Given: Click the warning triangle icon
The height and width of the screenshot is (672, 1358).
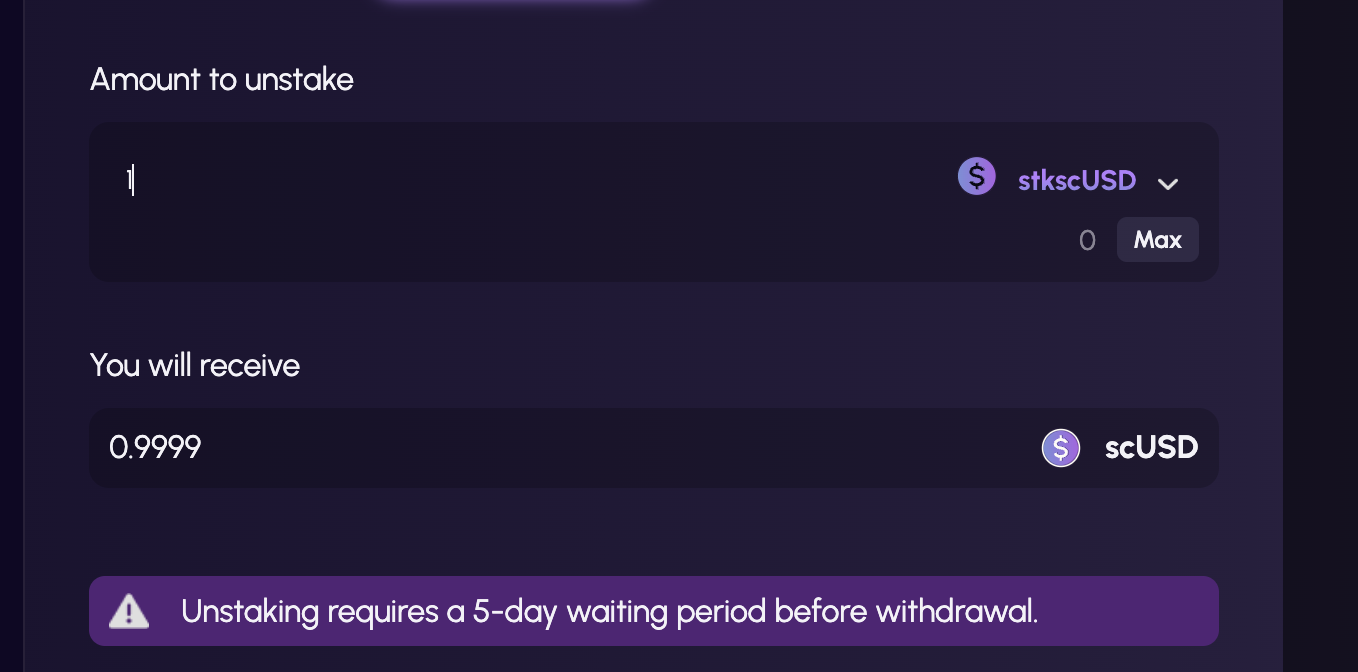Looking at the screenshot, I should (129, 611).
